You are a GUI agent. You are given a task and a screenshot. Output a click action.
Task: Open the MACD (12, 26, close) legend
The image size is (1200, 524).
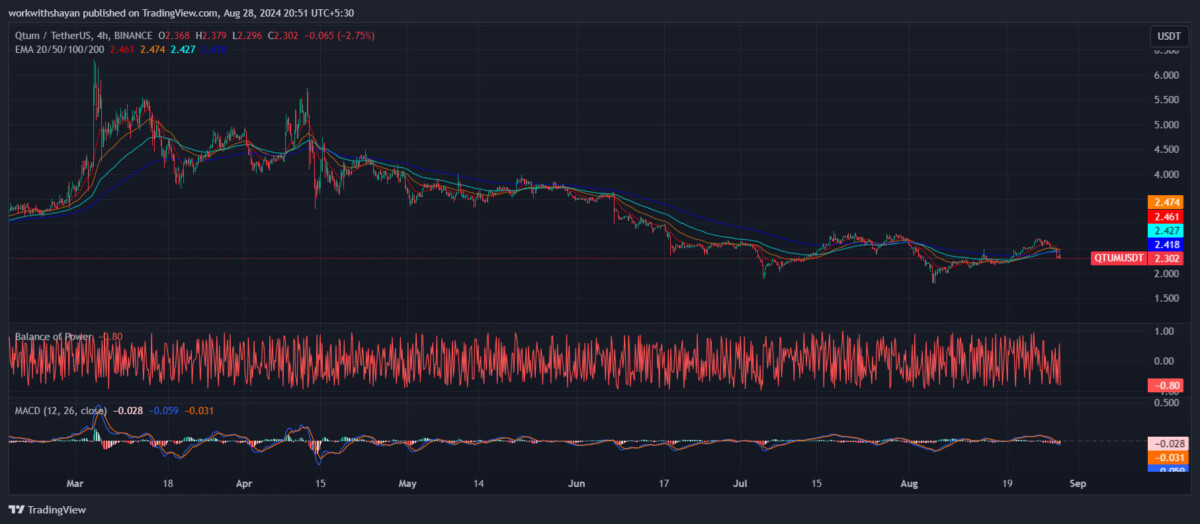click(x=59, y=410)
